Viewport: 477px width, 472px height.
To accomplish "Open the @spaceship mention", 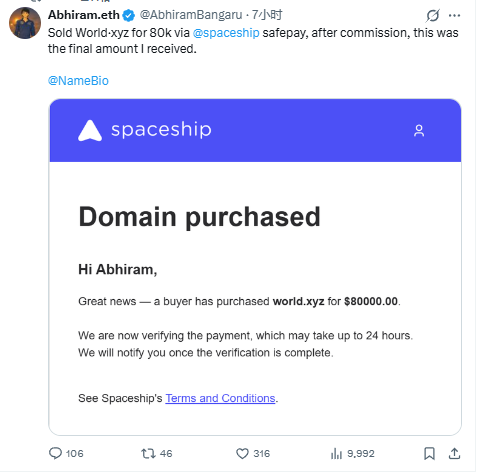I will (x=226, y=33).
